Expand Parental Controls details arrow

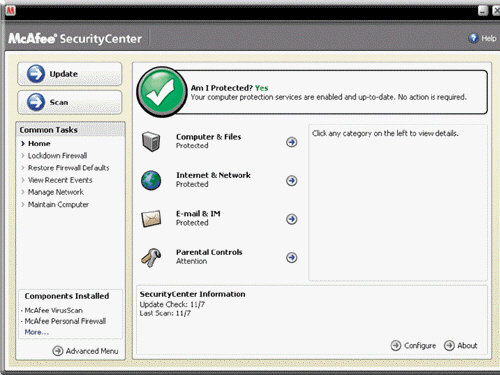pos(292,257)
